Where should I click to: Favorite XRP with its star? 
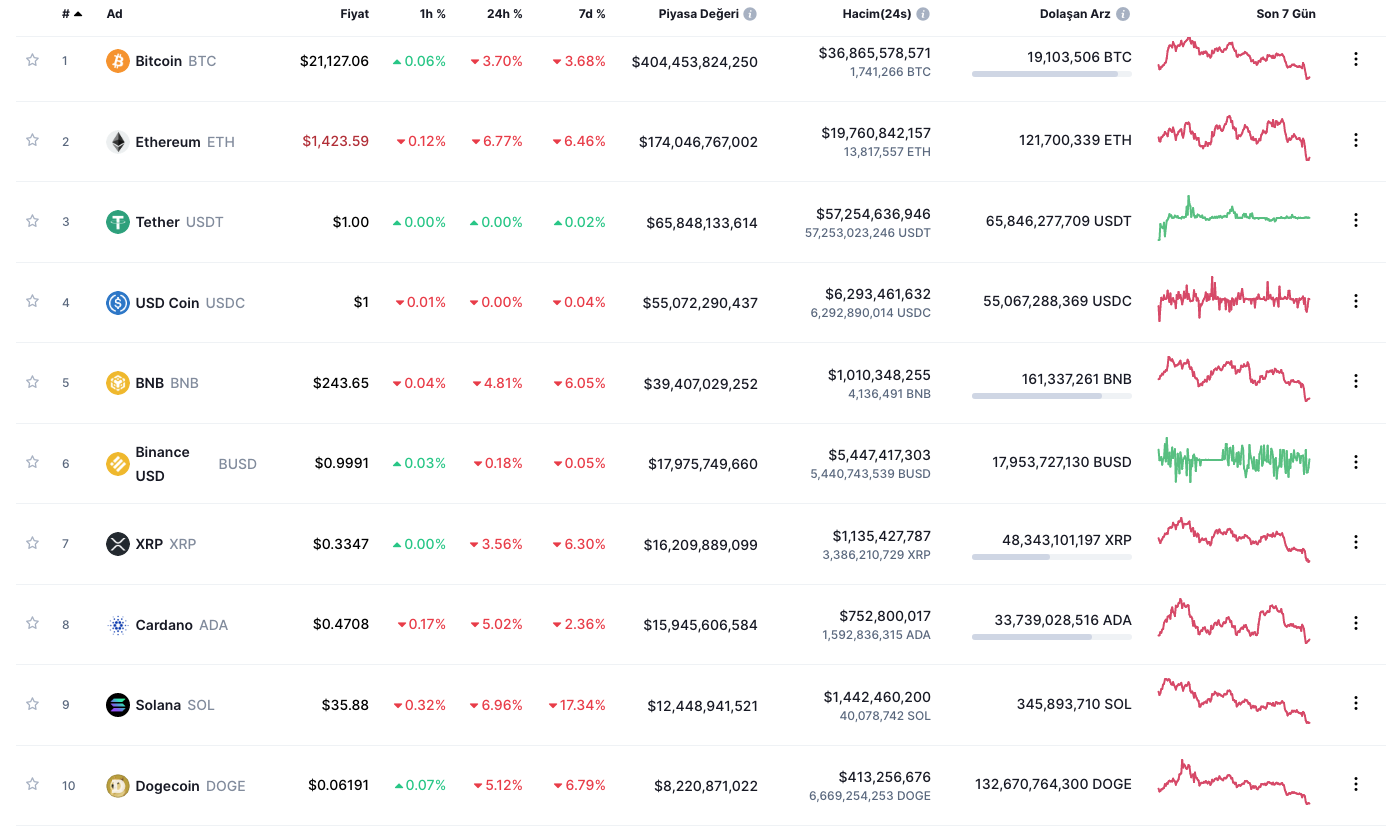click(x=32, y=543)
